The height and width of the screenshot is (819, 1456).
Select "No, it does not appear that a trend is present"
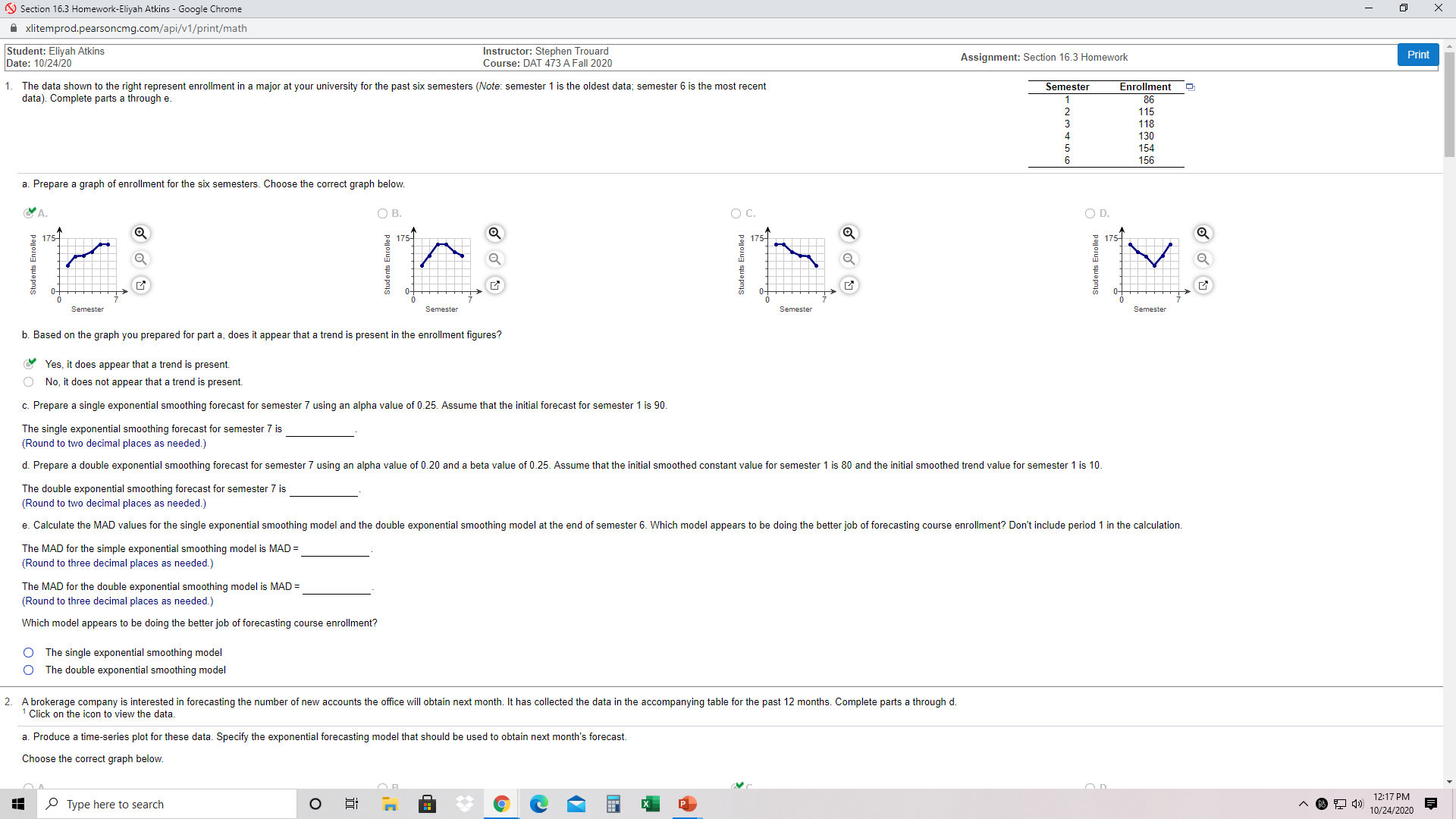[x=28, y=381]
